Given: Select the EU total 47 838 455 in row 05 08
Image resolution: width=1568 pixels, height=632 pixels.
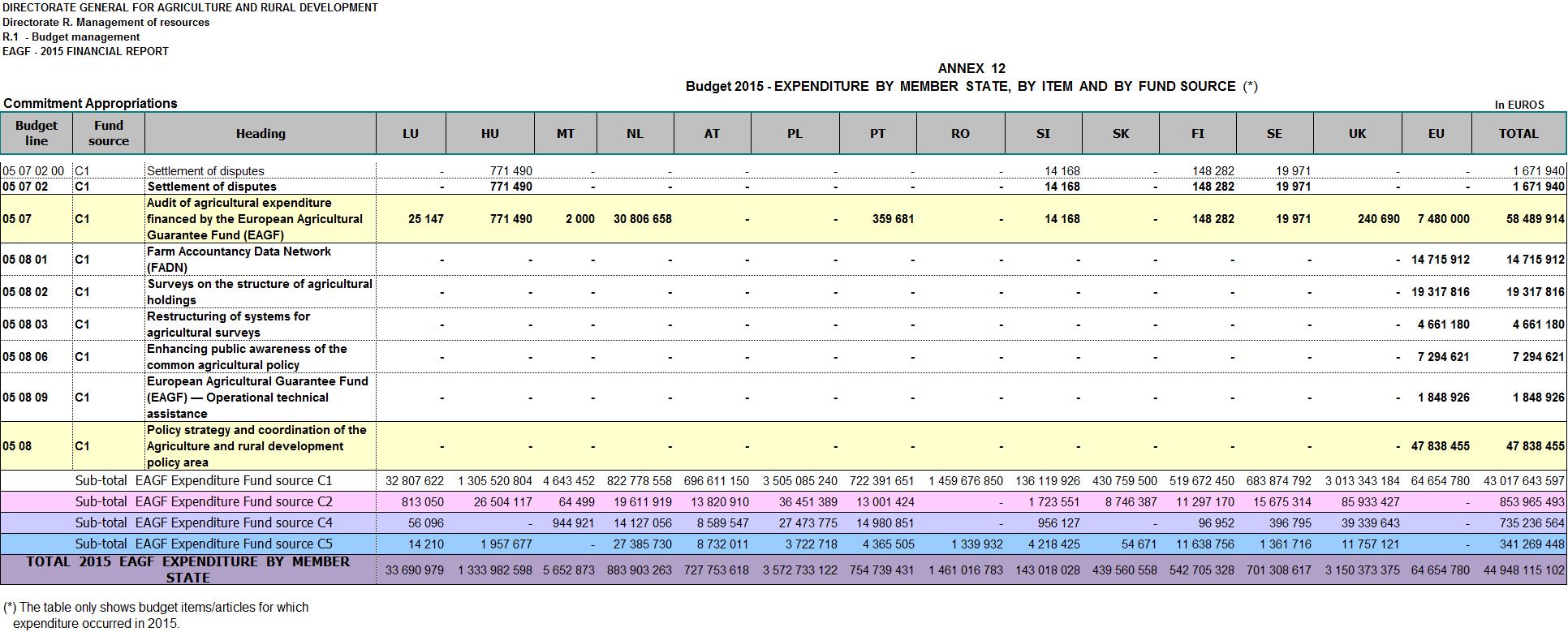Looking at the screenshot, I should pos(1440,446).
